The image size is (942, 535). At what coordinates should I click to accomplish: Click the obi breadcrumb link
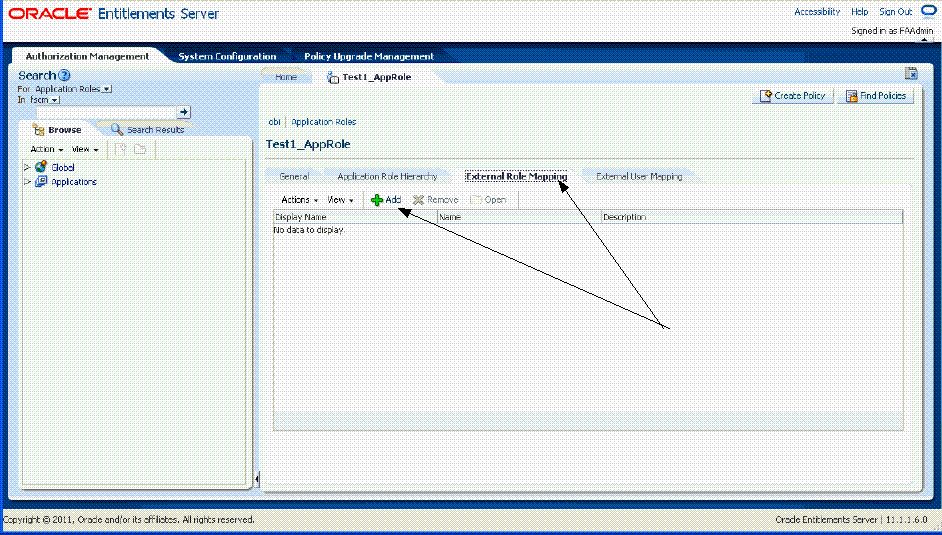click(275, 122)
